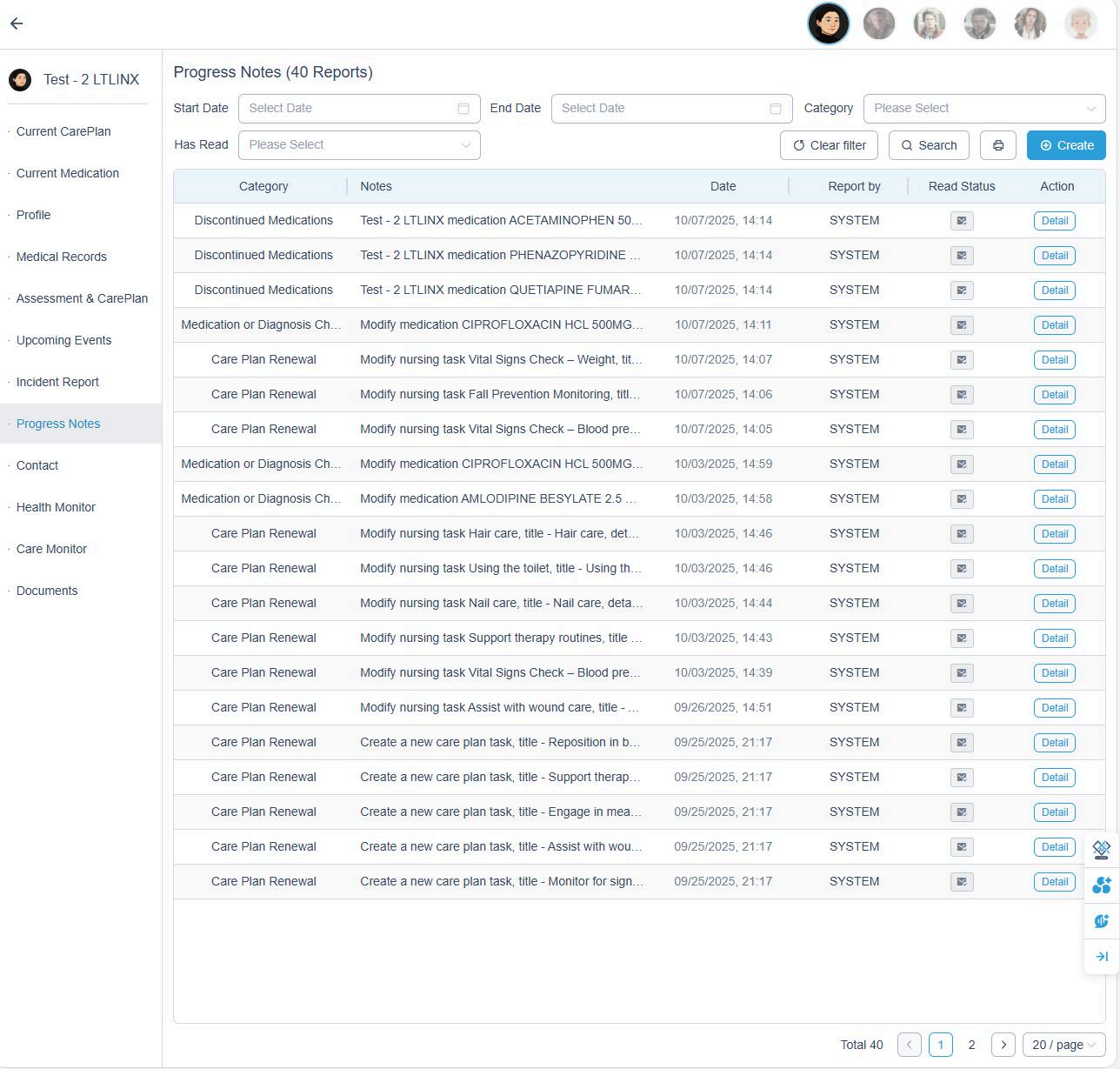Expand the Has Read dropdown
This screenshot has height=1069, width=1120.
(x=358, y=145)
